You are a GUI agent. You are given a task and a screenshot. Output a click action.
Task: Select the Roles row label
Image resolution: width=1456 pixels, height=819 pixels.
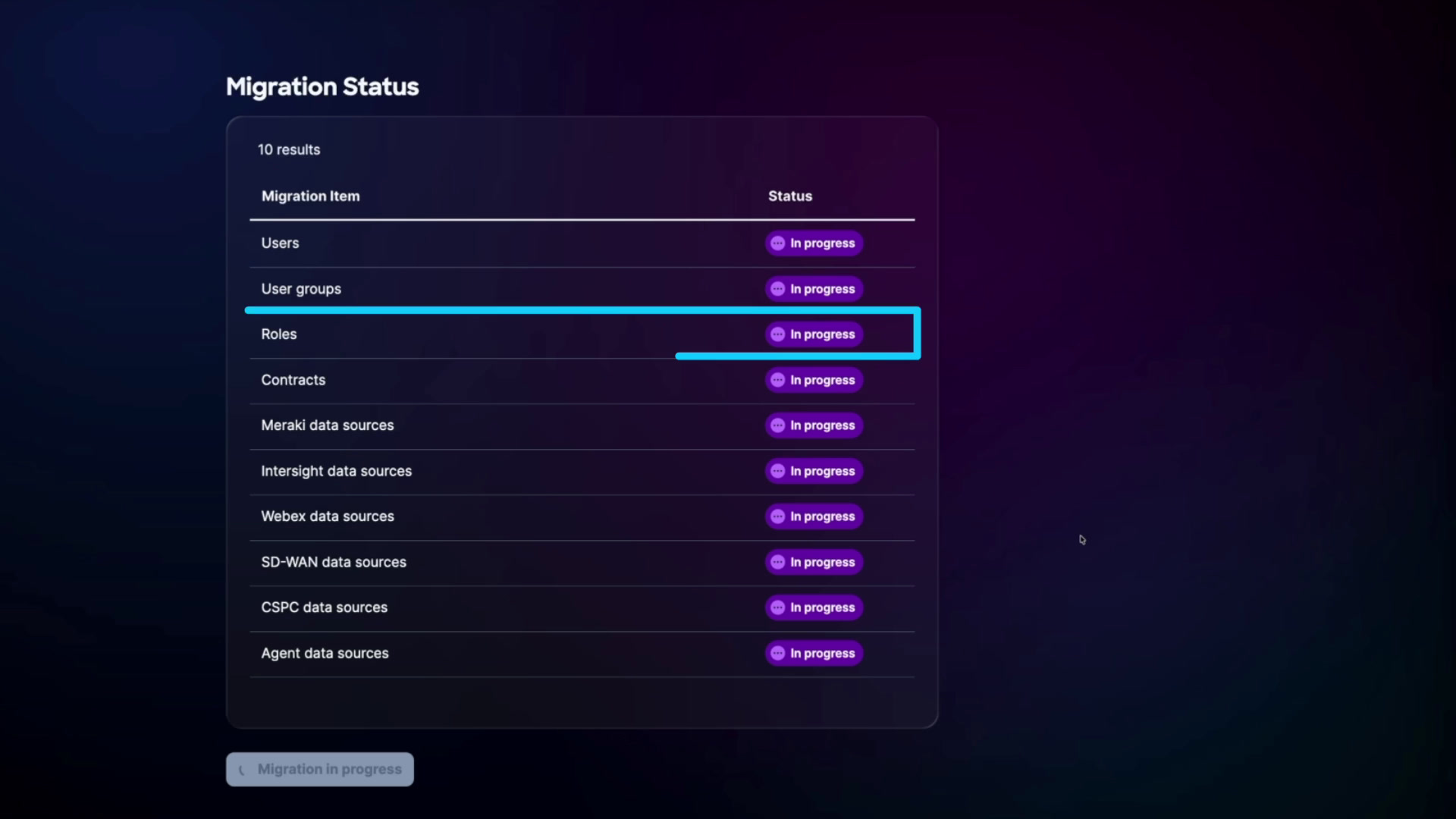[x=278, y=334]
